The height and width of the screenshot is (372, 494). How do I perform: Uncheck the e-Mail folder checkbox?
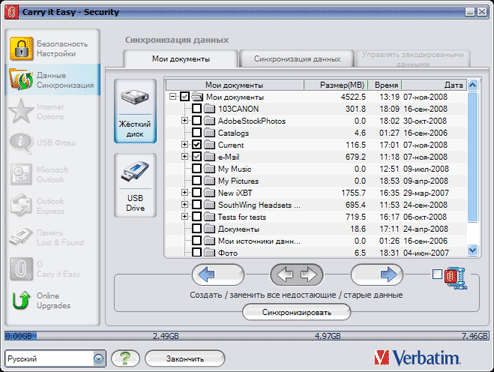(x=197, y=157)
